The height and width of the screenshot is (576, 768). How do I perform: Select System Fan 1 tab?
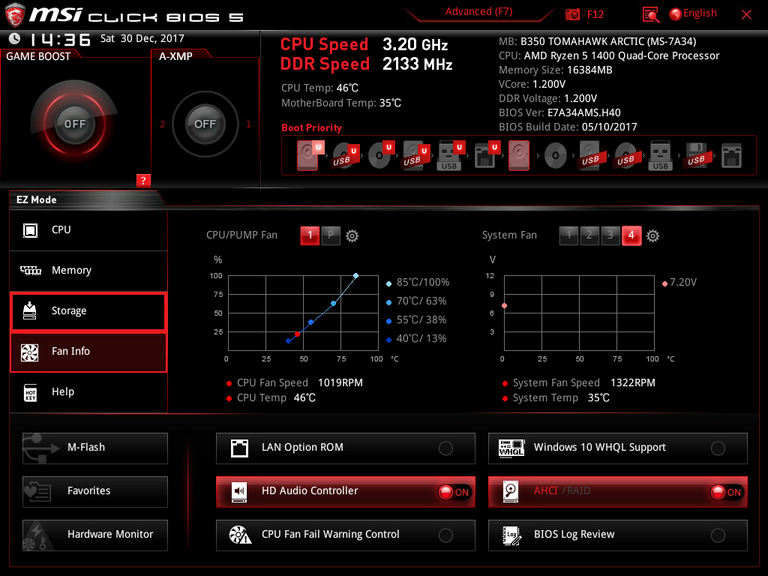[569, 236]
